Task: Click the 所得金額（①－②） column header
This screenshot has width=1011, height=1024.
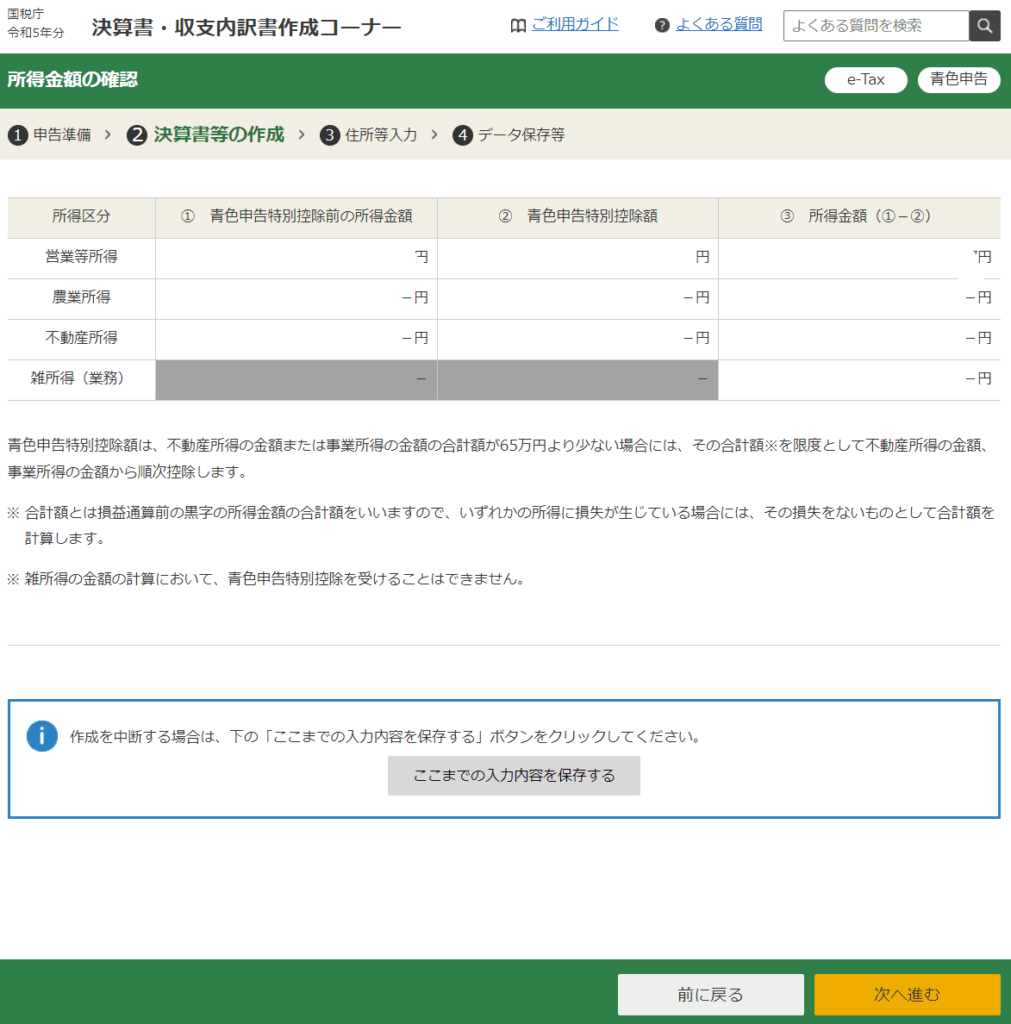Action: coord(858,216)
